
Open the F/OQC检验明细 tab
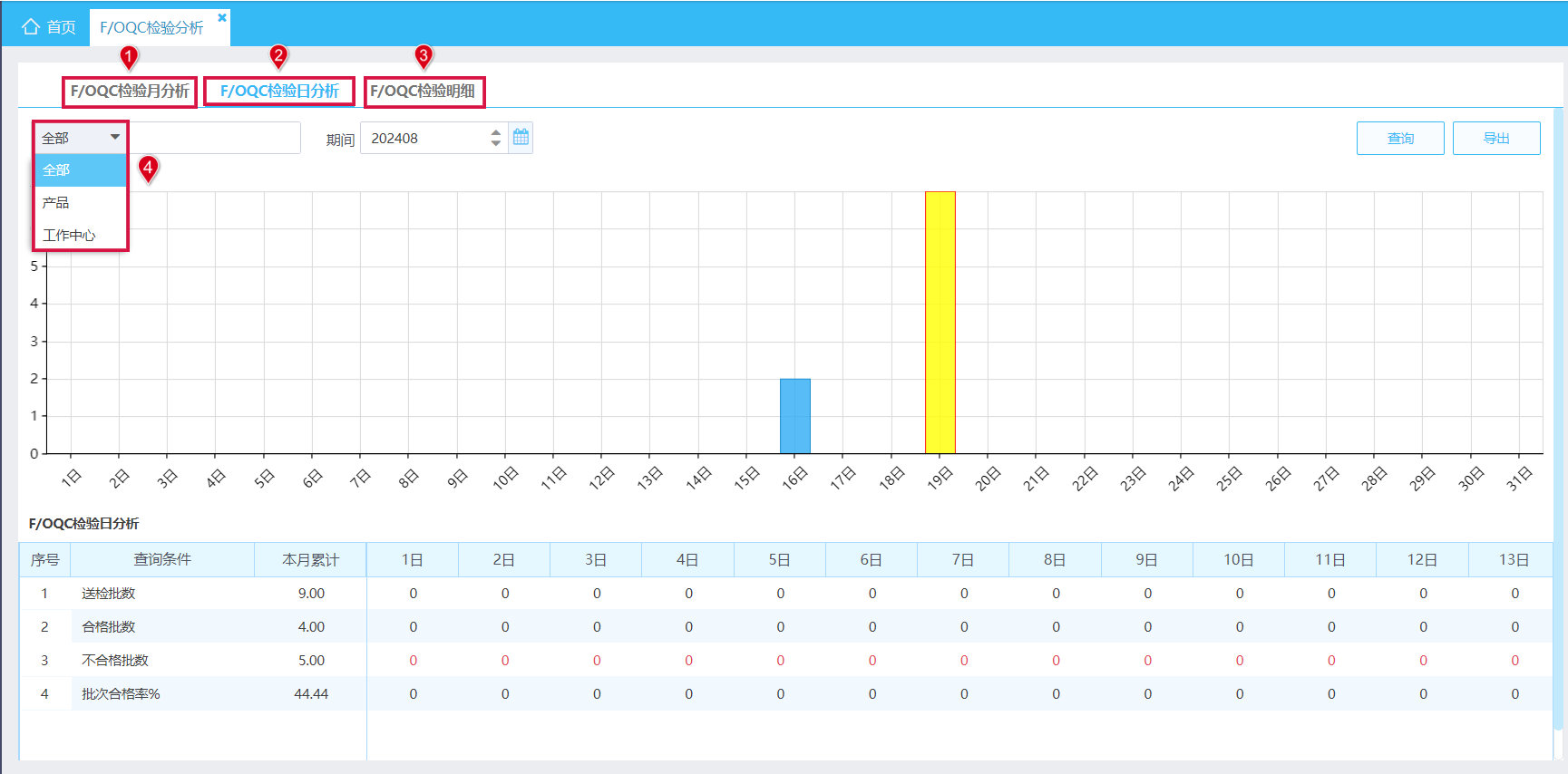click(x=424, y=91)
